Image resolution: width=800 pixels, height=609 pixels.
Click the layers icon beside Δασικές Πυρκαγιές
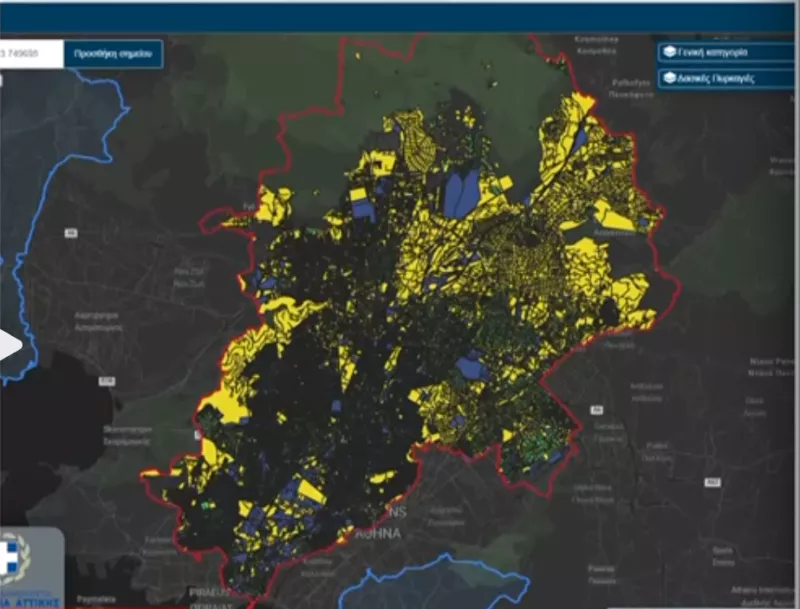tap(670, 77)
